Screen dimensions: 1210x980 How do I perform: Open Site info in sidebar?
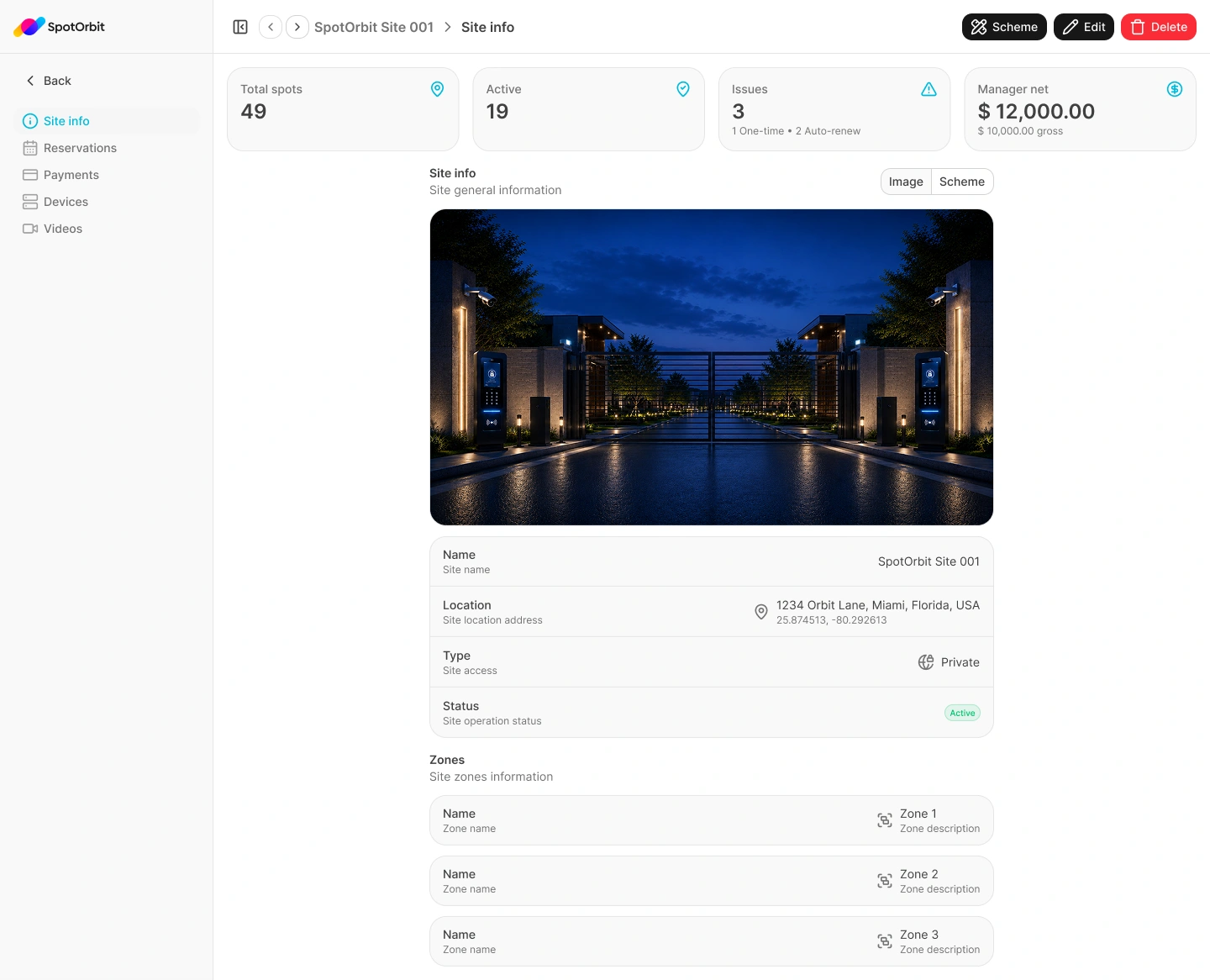107,121
